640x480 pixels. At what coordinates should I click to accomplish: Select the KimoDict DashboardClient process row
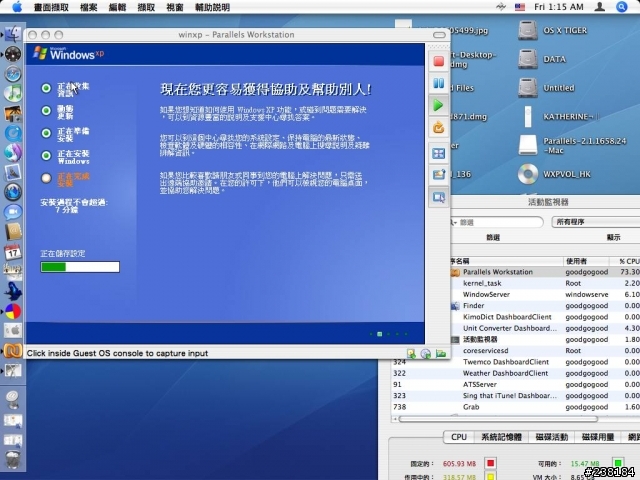pos(545,317)
